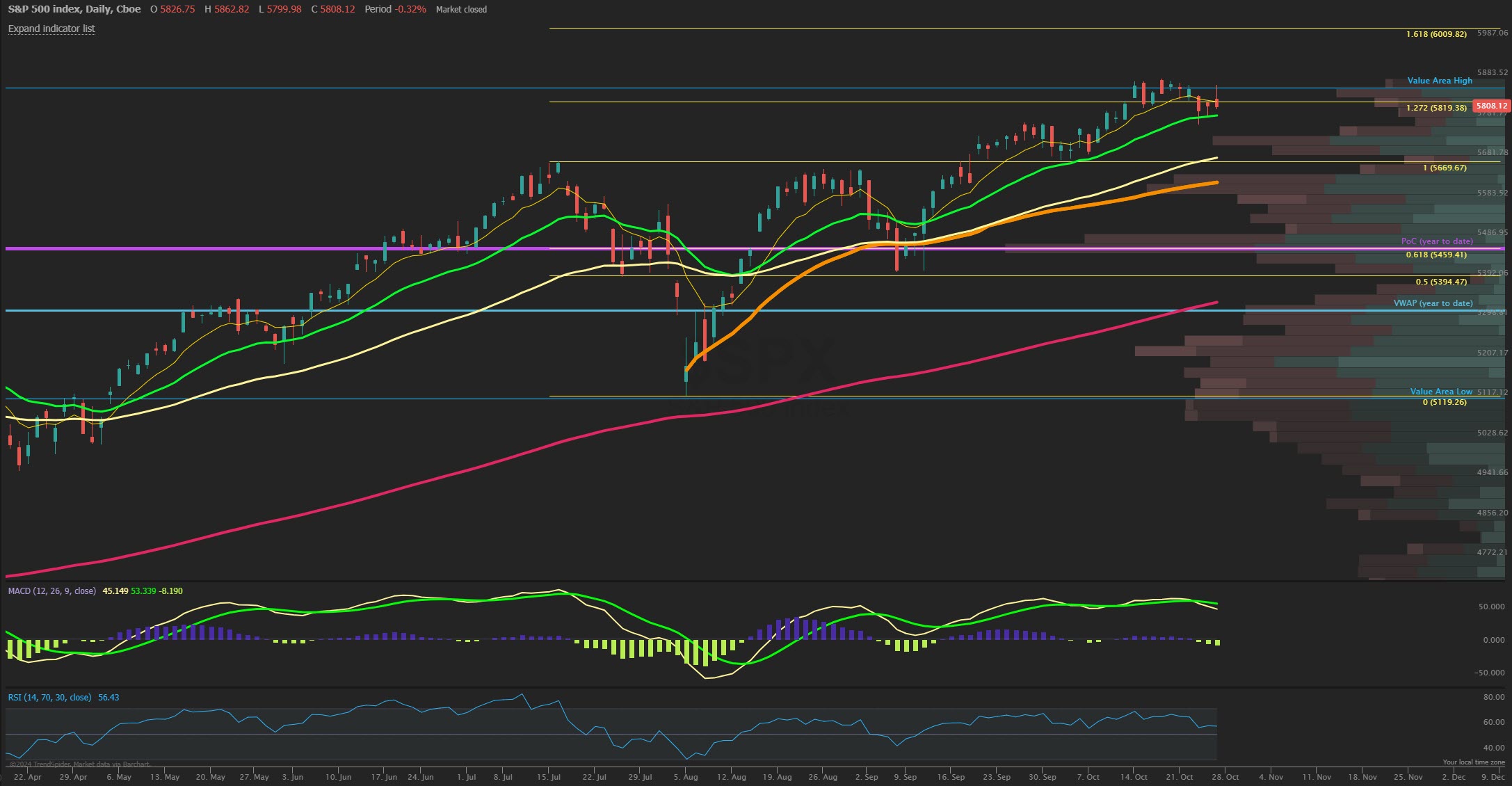Click the MACD value 45.149
This screenshot has height=786, width=1512.
click(x=115, y=591)
